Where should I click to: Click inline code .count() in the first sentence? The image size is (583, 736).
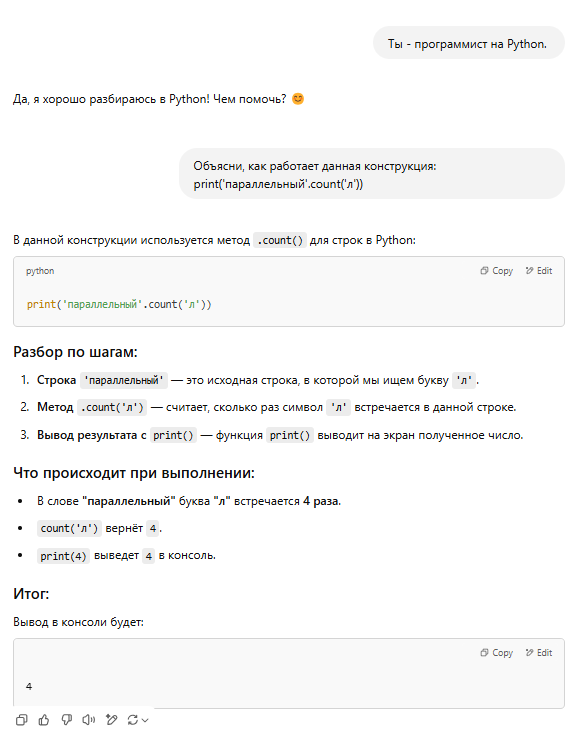click(280, 240)
